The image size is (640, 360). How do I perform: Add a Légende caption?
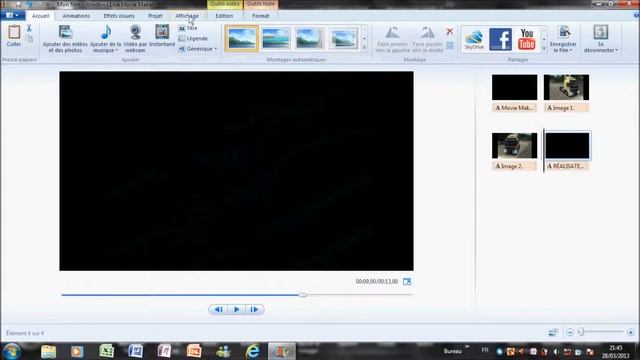click(x=193, y=38)
